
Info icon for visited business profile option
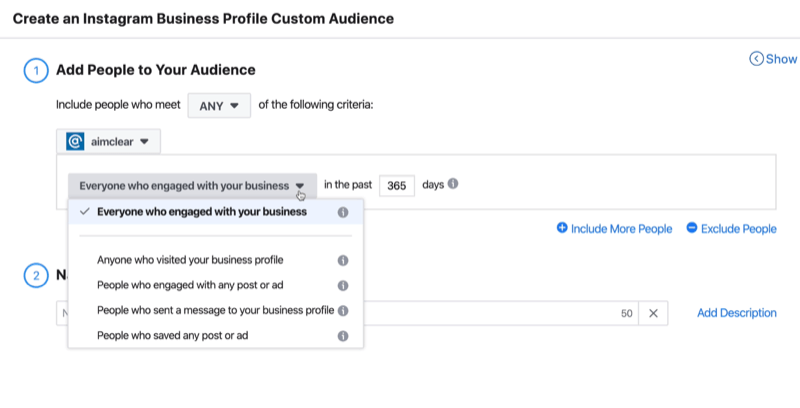coord(343,261)
